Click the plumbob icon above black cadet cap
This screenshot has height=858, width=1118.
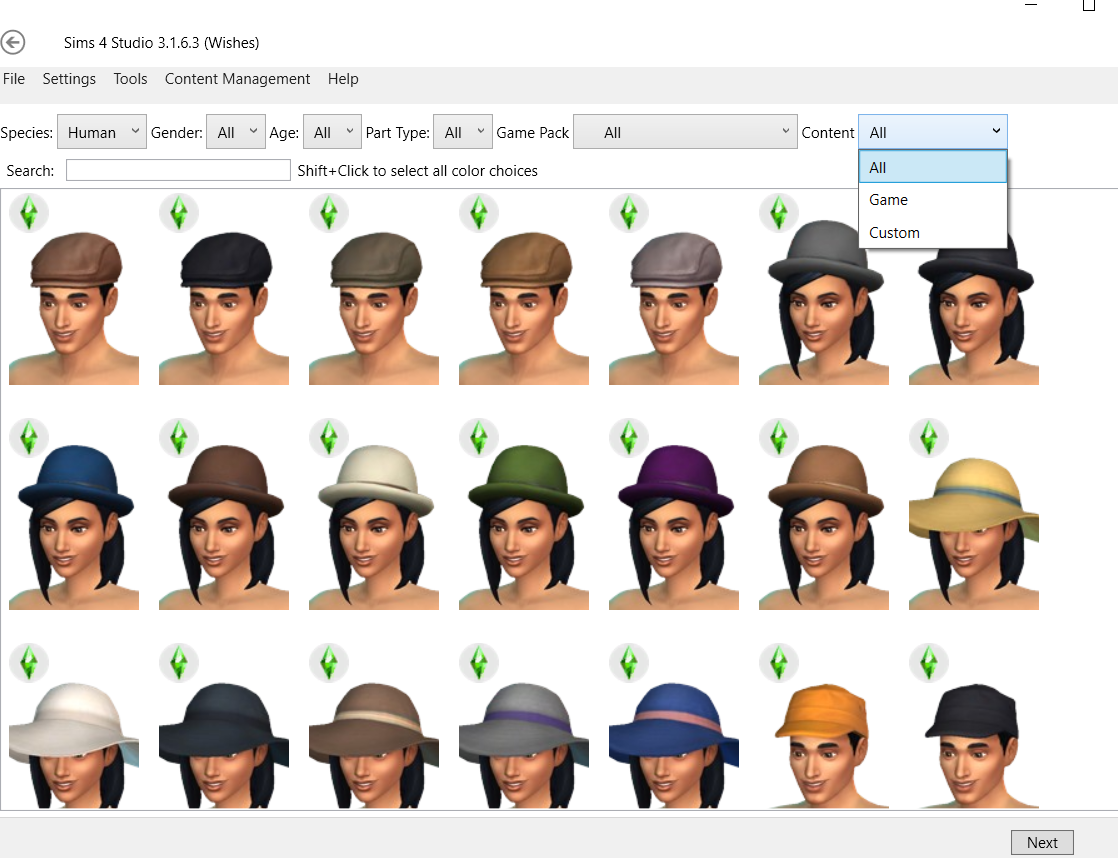coord(928,663)
